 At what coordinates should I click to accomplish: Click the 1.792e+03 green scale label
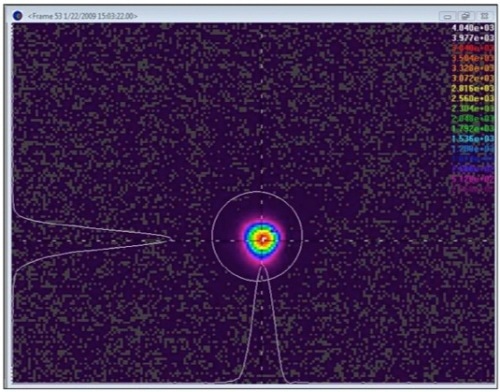coord(473,129)
